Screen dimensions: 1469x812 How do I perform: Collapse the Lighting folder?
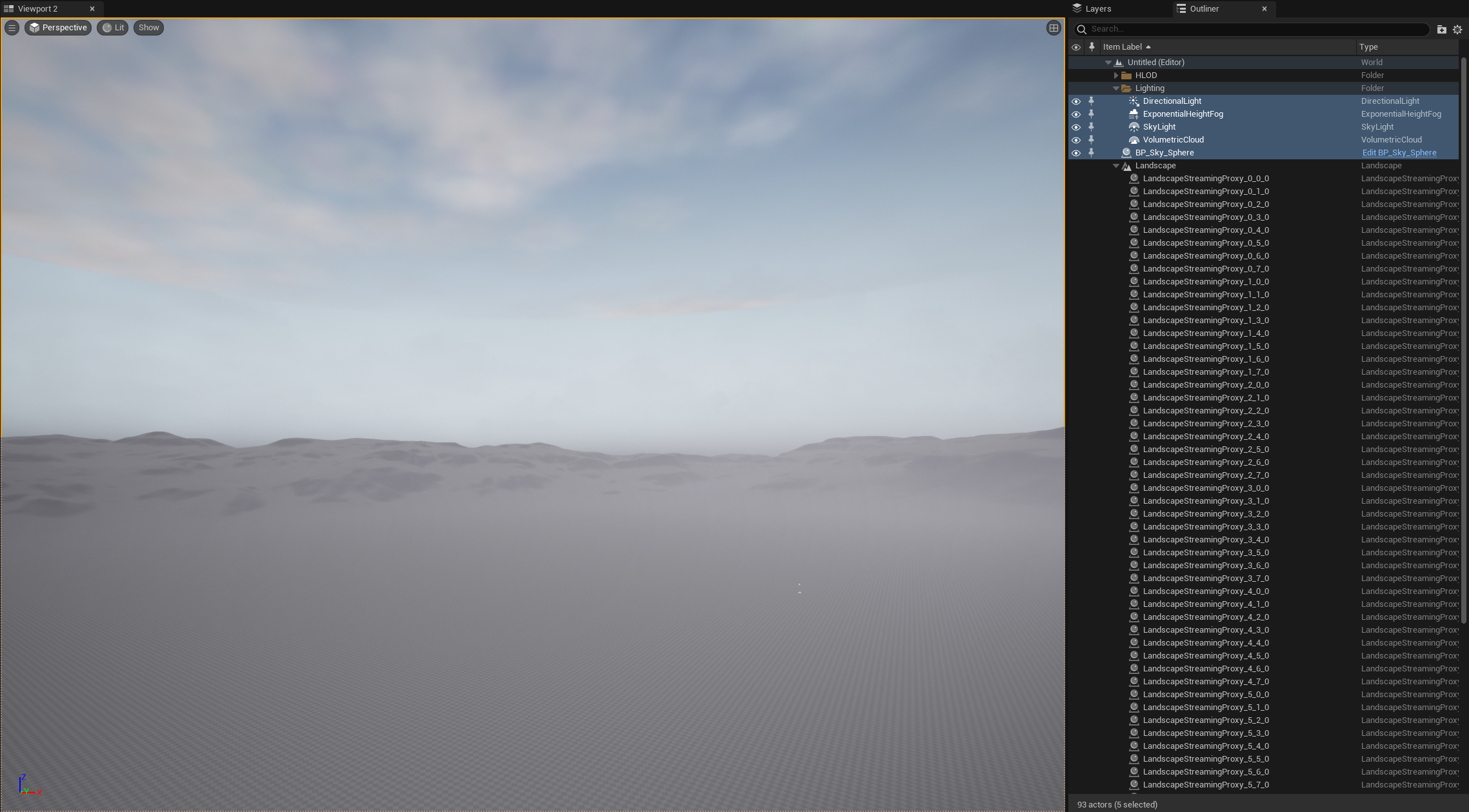pos(1116,88)
